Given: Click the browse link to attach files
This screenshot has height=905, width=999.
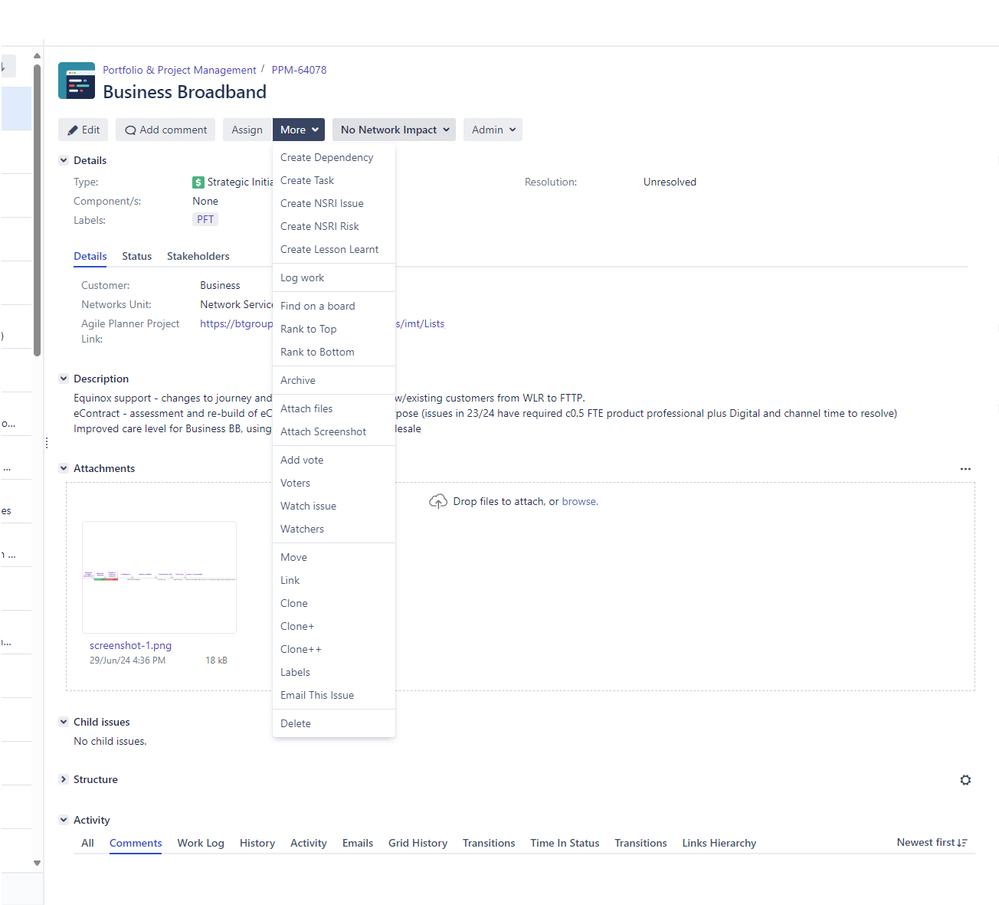Looking at the screenshot, I should point(579,502).
